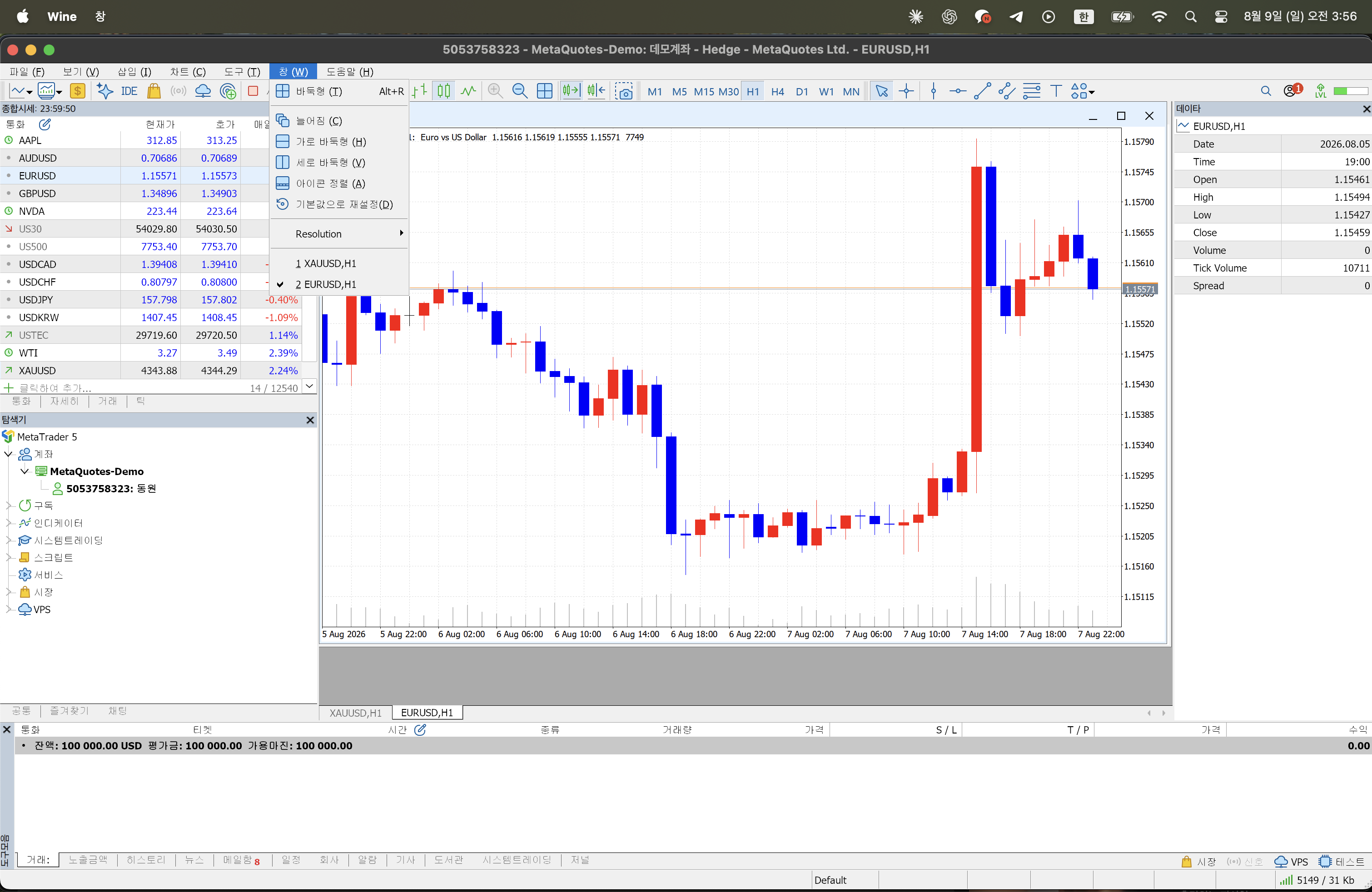Open the VPS cloud toolbar icon
Image resolution: width=1372 pixels, height=892 pixels.
[203, 91]
